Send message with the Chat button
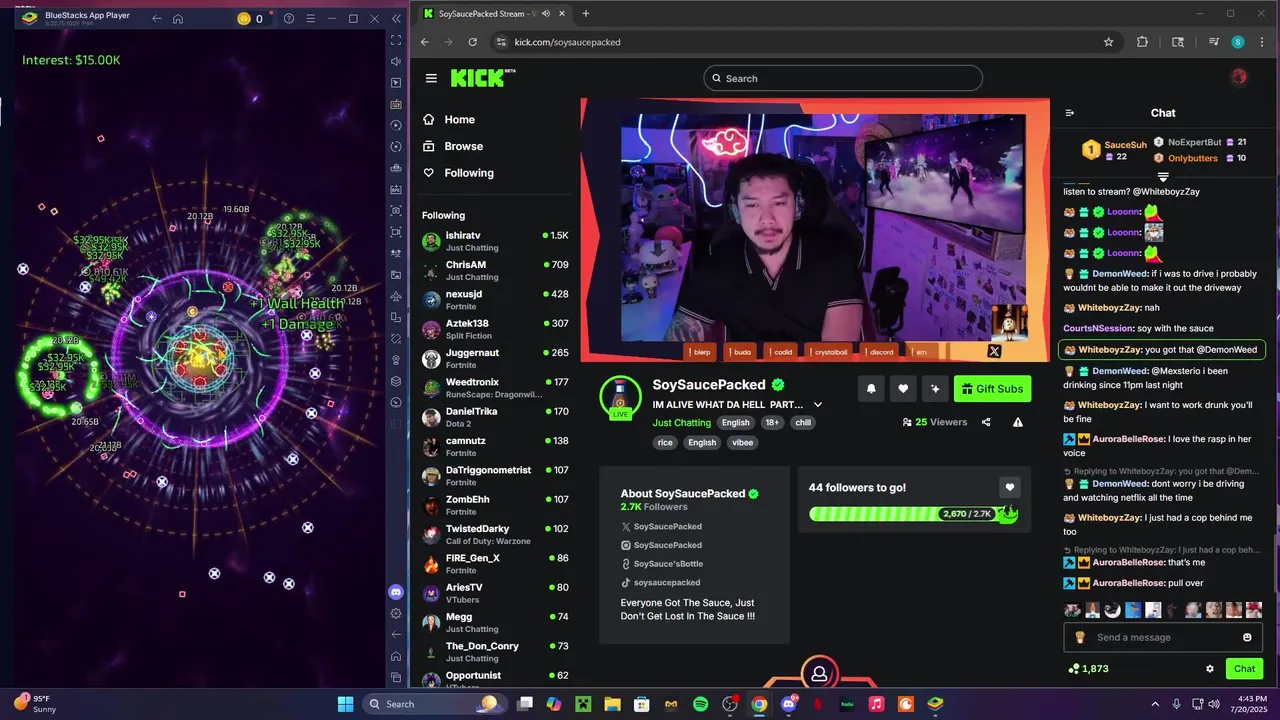Image resolution: width=1280 pixels, height=720 pixels. [1244, 669]
